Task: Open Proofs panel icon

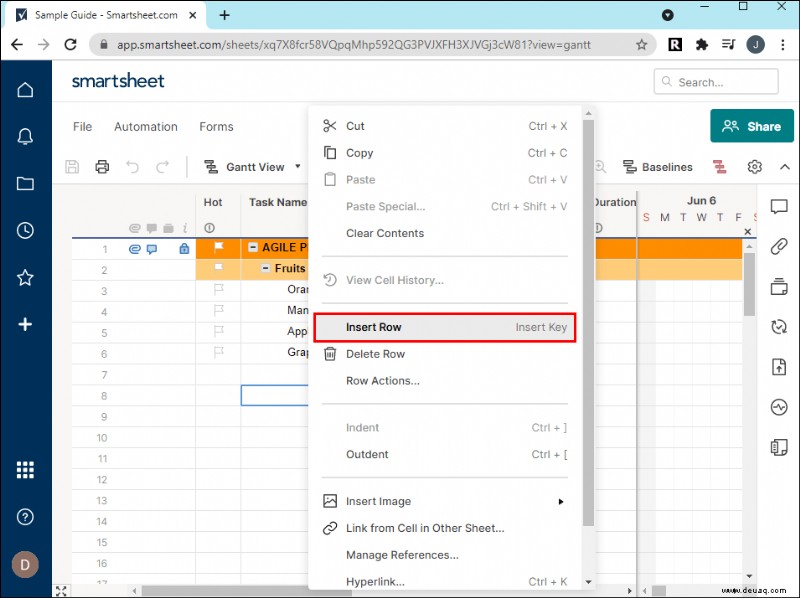Action: click(779, 286)
